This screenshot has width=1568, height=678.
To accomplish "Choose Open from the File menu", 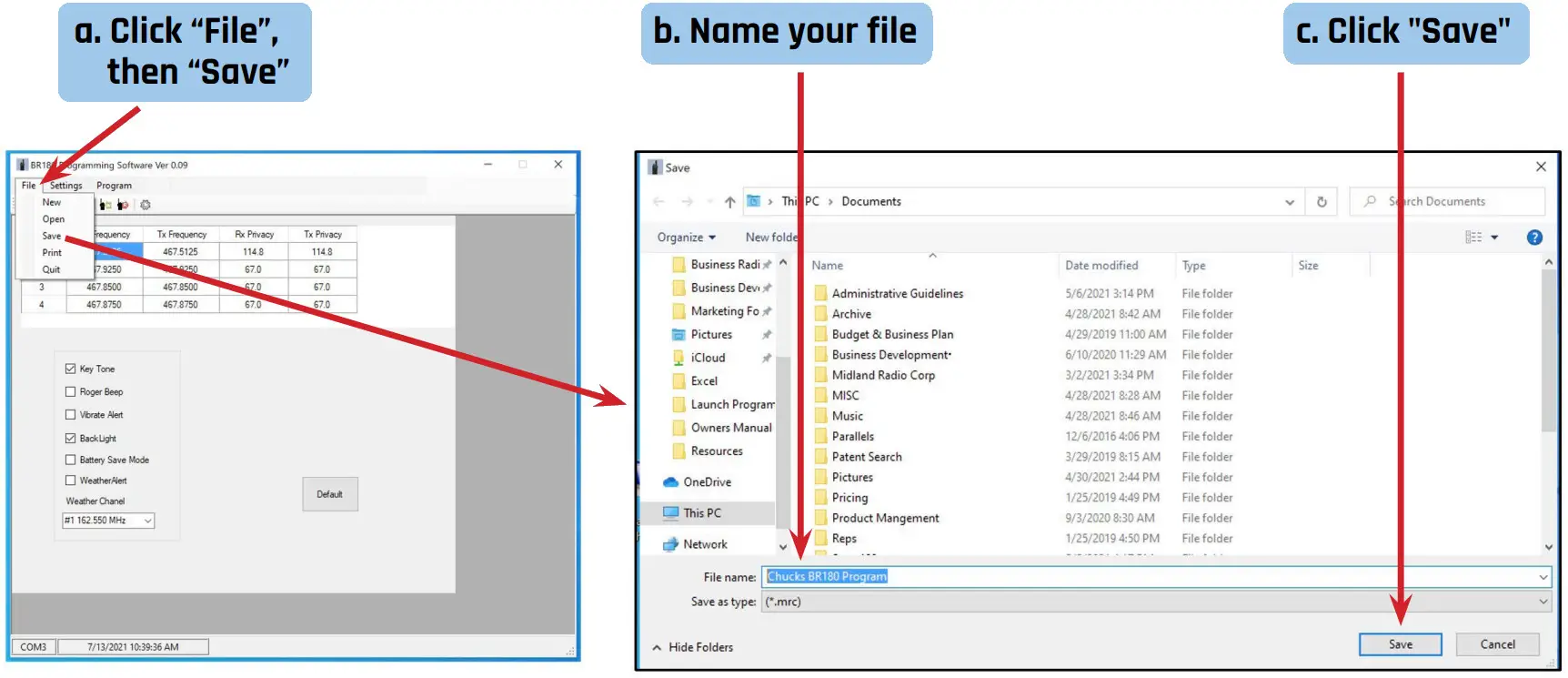I will point(54,219).
